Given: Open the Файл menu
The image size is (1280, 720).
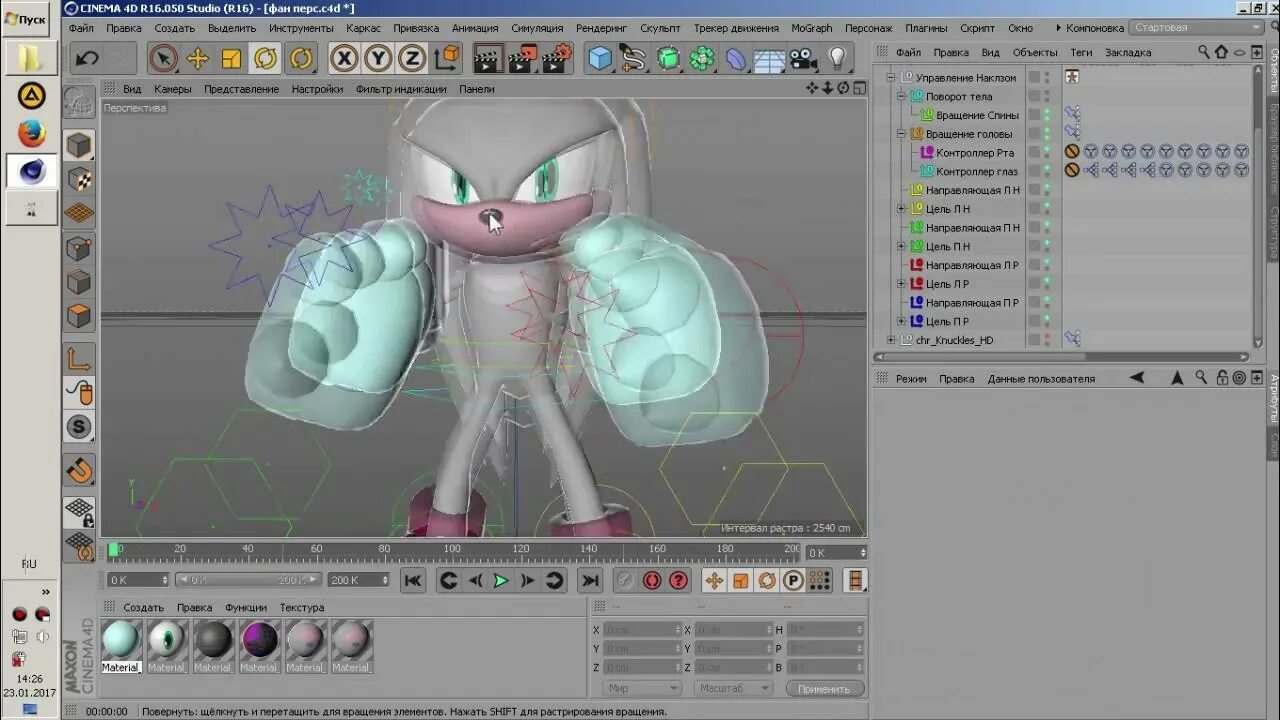Looking at the screenshot, I should [x=81, y=28].
